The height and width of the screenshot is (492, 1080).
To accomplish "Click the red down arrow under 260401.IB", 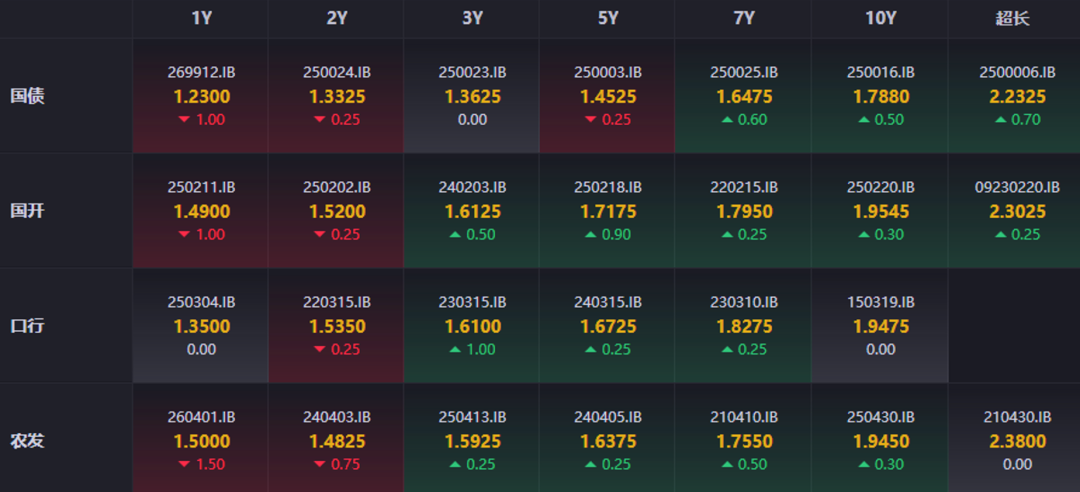I will pyautogui.click(x=184, y=465).
